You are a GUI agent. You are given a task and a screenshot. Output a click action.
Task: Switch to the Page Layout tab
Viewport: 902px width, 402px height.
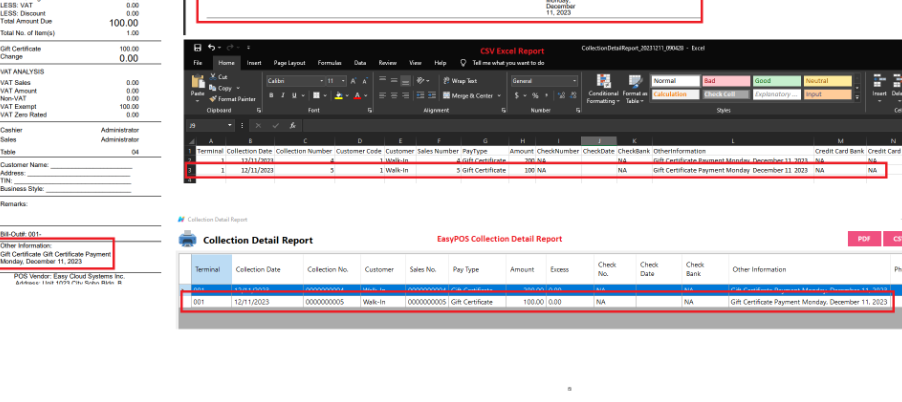(x=289, y=63)
